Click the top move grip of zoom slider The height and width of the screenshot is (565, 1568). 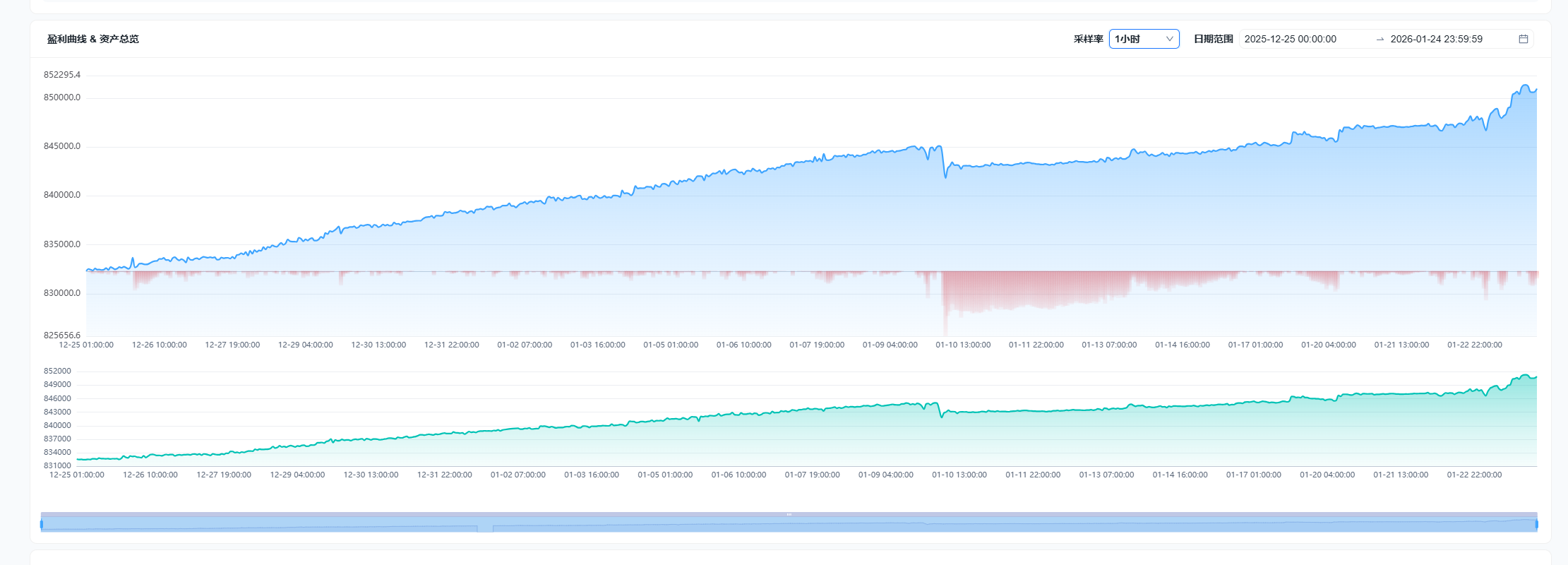click(789, 514)
